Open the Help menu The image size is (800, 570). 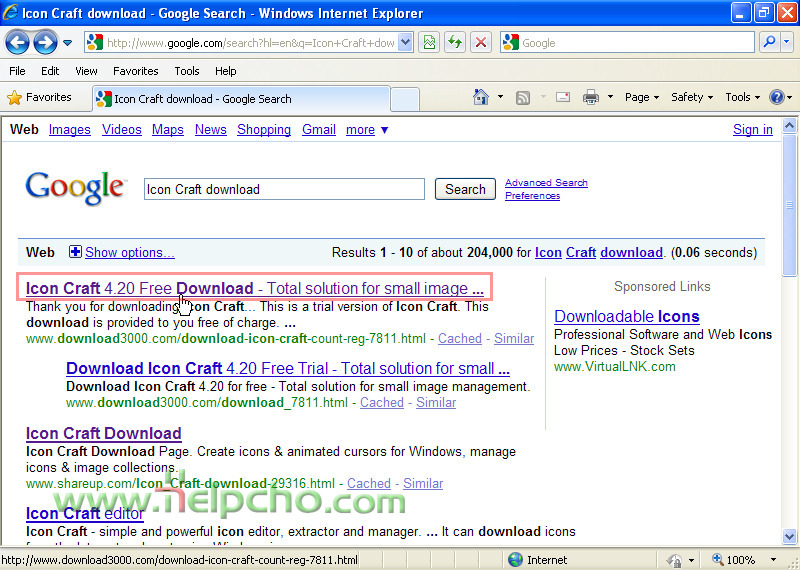click(226, 71)
